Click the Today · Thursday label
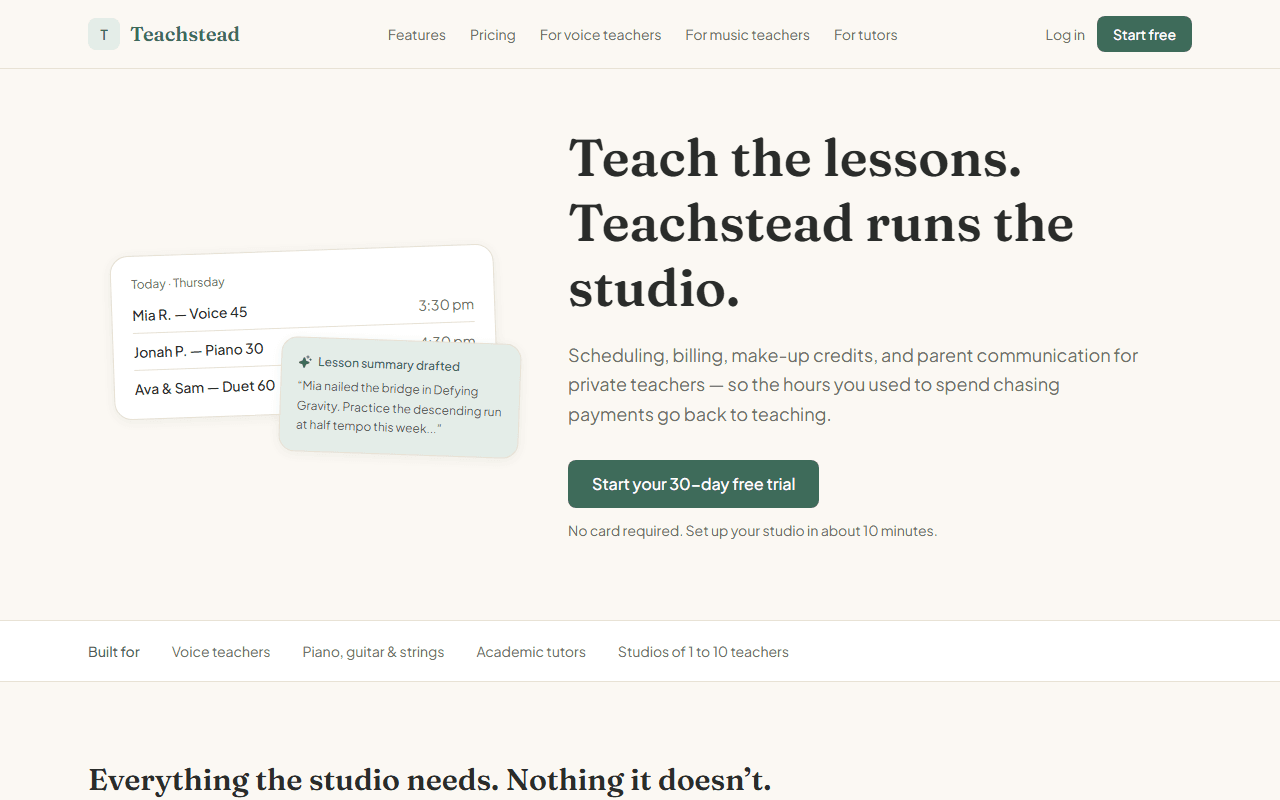Viewport: 1280px width, 800px height. coord(178,283)
